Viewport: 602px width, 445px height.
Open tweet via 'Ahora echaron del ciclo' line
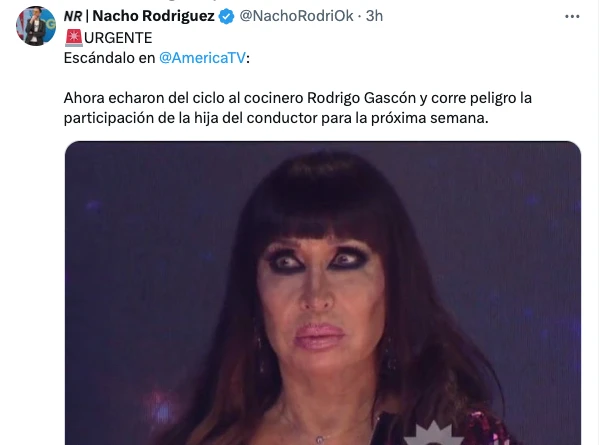298,98
